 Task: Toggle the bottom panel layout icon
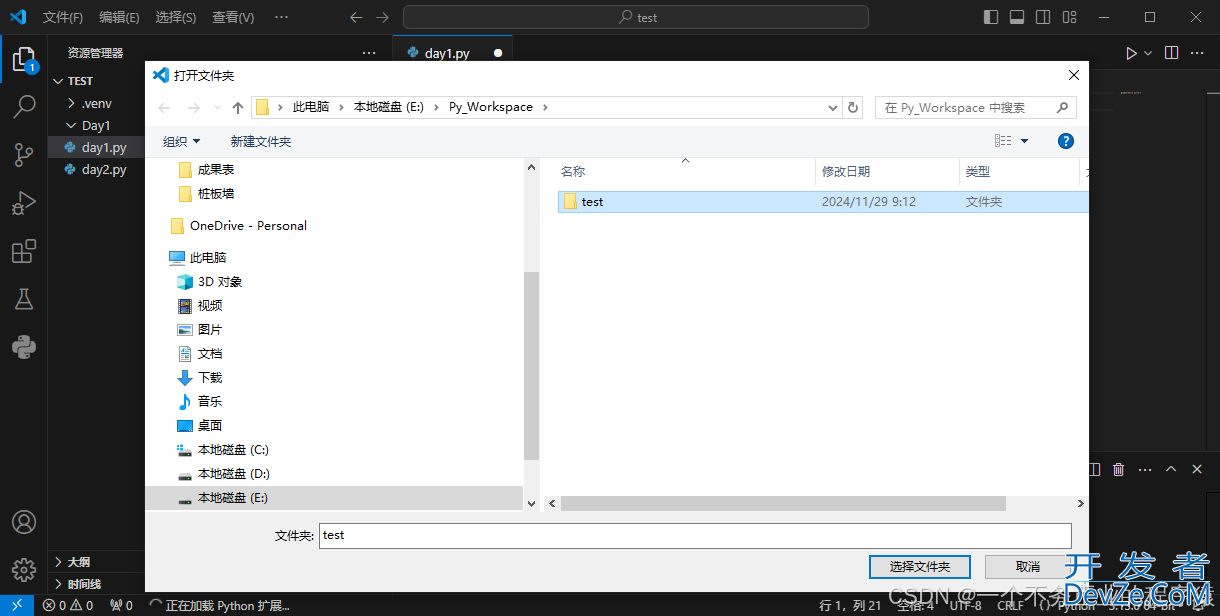pyautogui.click(x=1017, y=17)
